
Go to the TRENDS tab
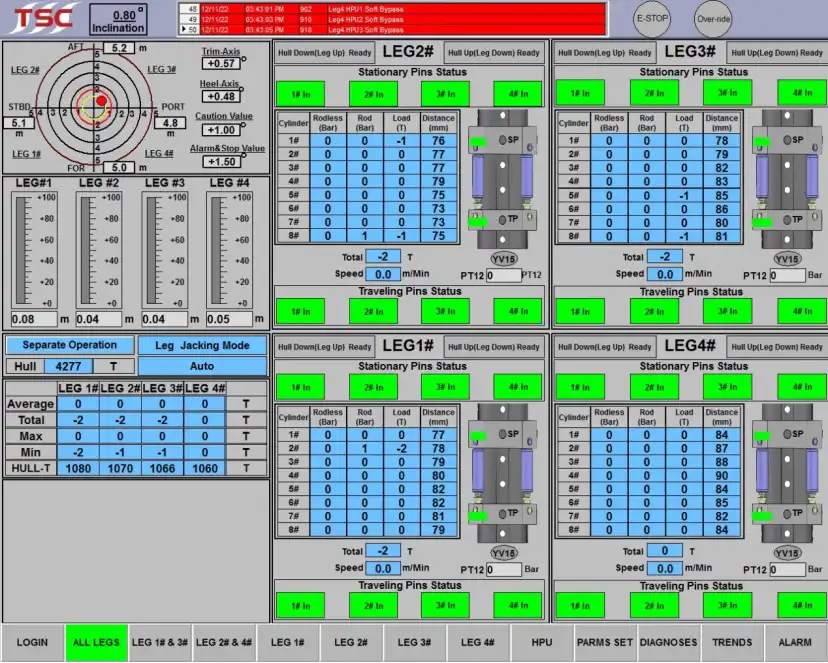pyautogui.click(x=732, y=642)
